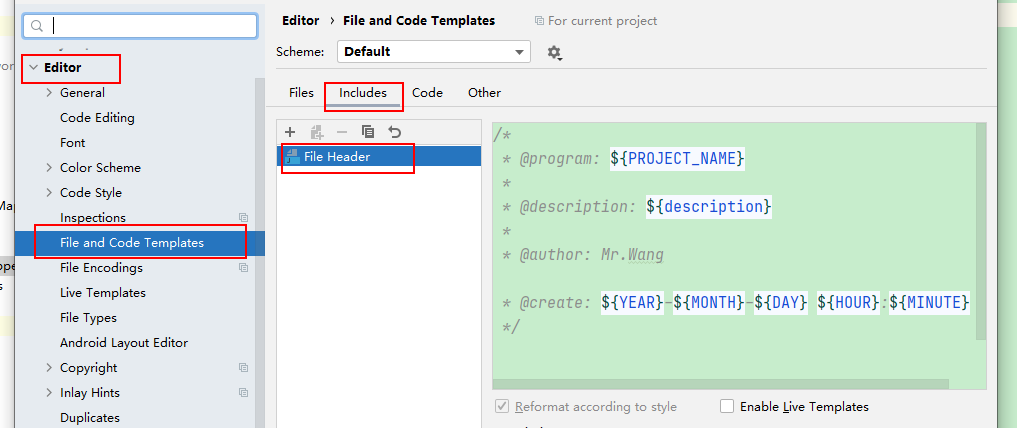Click the File Header template icon
The height and width of the screenshot is (428, 1017).
292,157
